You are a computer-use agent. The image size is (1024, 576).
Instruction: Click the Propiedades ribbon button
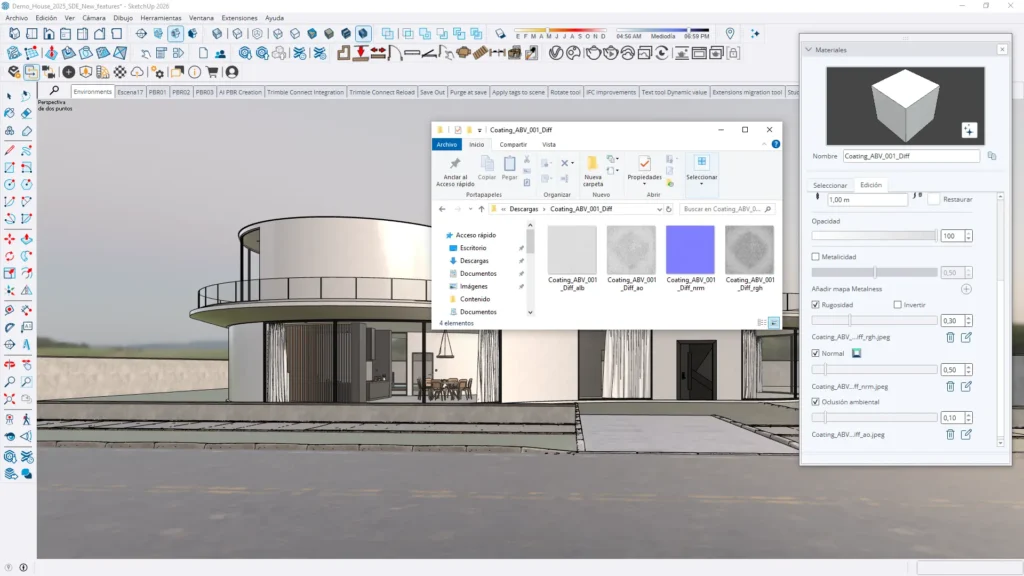pyautogui.click(x=645, y=169)
